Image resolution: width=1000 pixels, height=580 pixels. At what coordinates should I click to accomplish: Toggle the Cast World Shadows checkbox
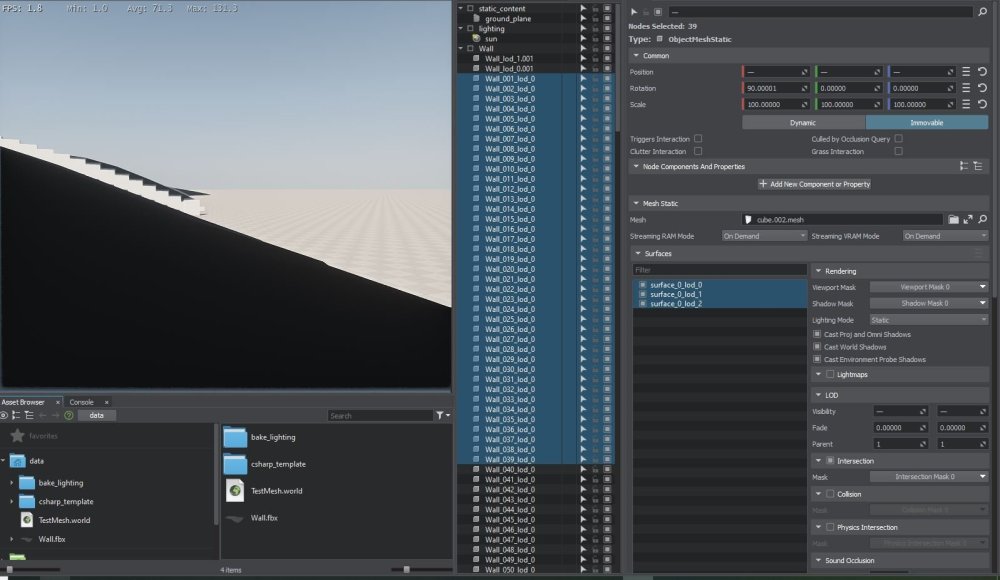click(x=817, y=347)
